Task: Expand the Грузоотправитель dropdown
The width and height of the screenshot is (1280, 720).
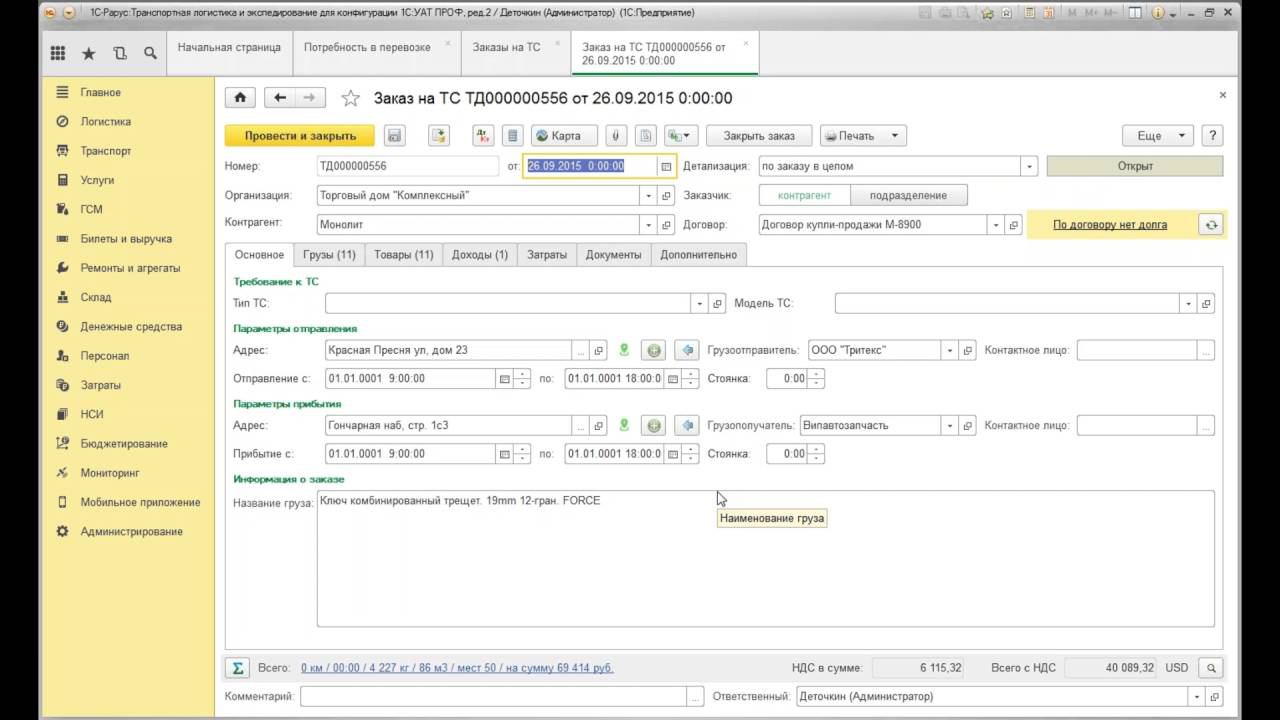Action: click(949, 350)
